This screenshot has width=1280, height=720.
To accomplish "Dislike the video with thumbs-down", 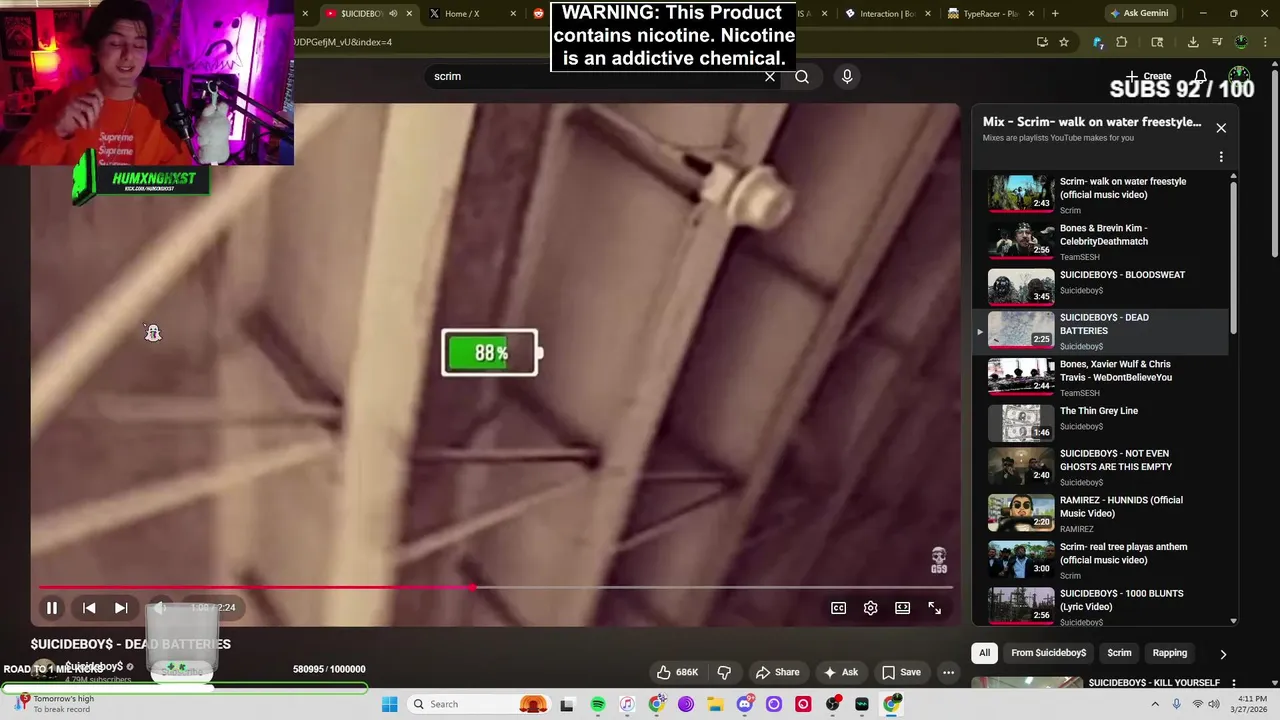I will tap(725, 672).
